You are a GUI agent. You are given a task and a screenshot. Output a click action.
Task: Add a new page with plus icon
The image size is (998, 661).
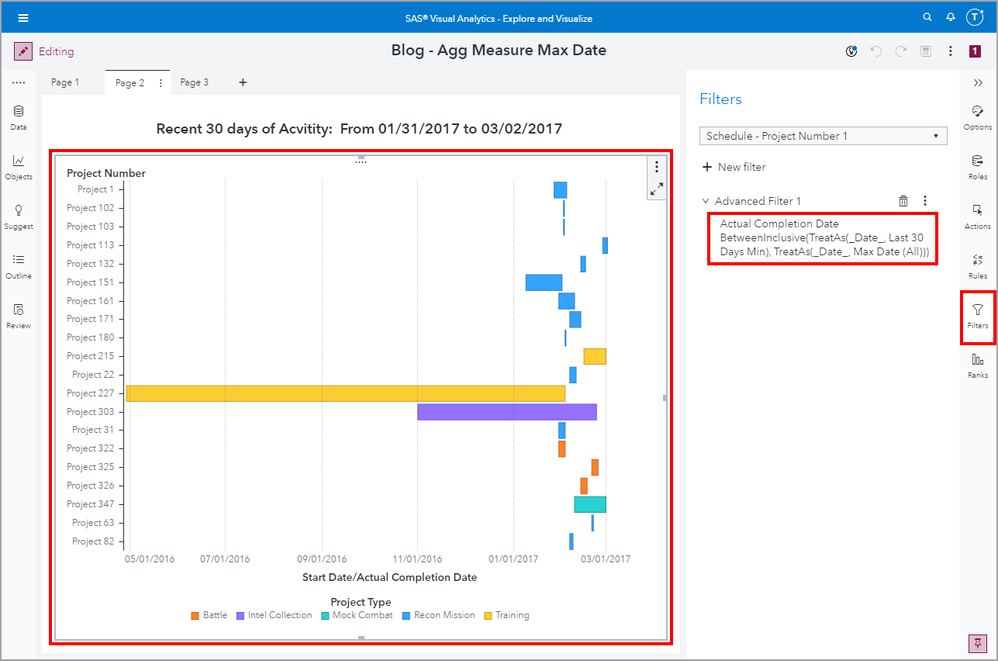coord(242,82)
